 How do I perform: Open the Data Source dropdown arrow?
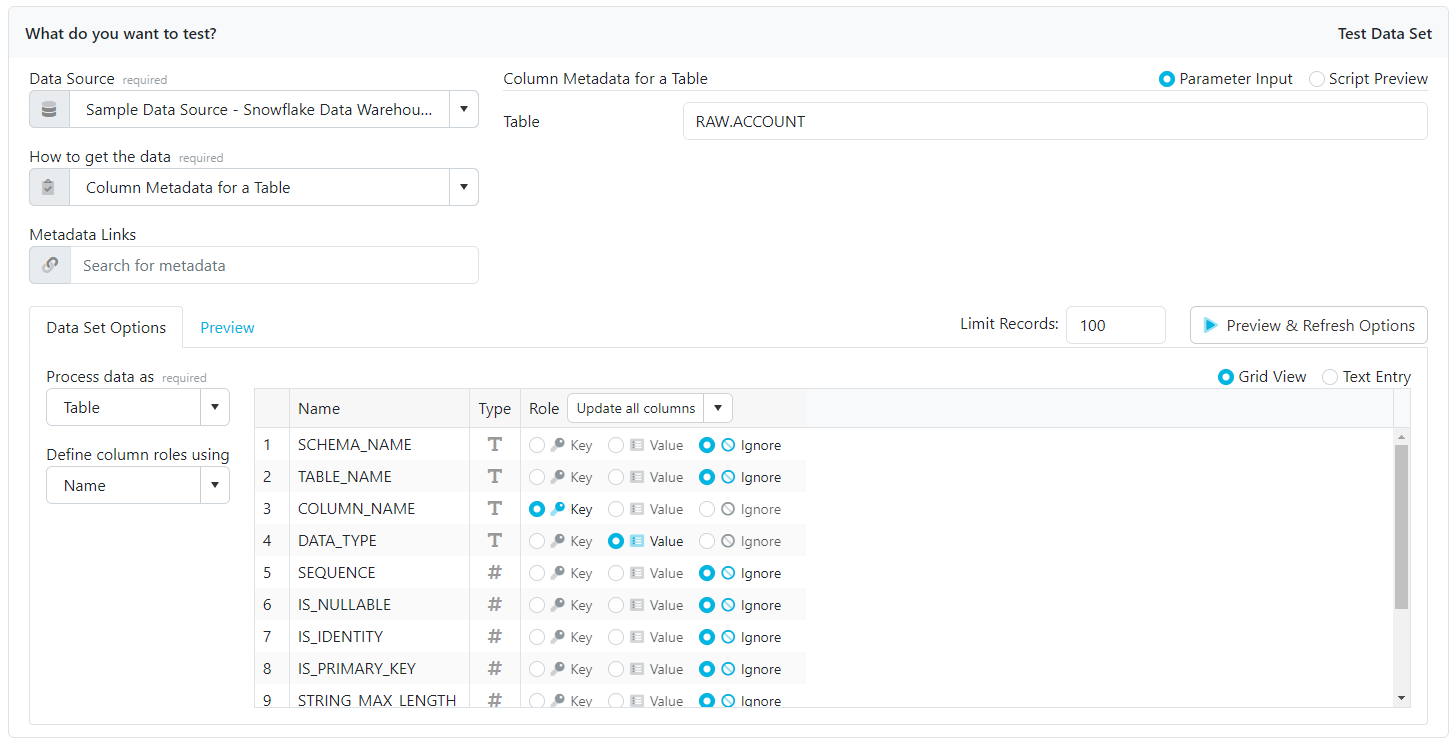point(464,109)
